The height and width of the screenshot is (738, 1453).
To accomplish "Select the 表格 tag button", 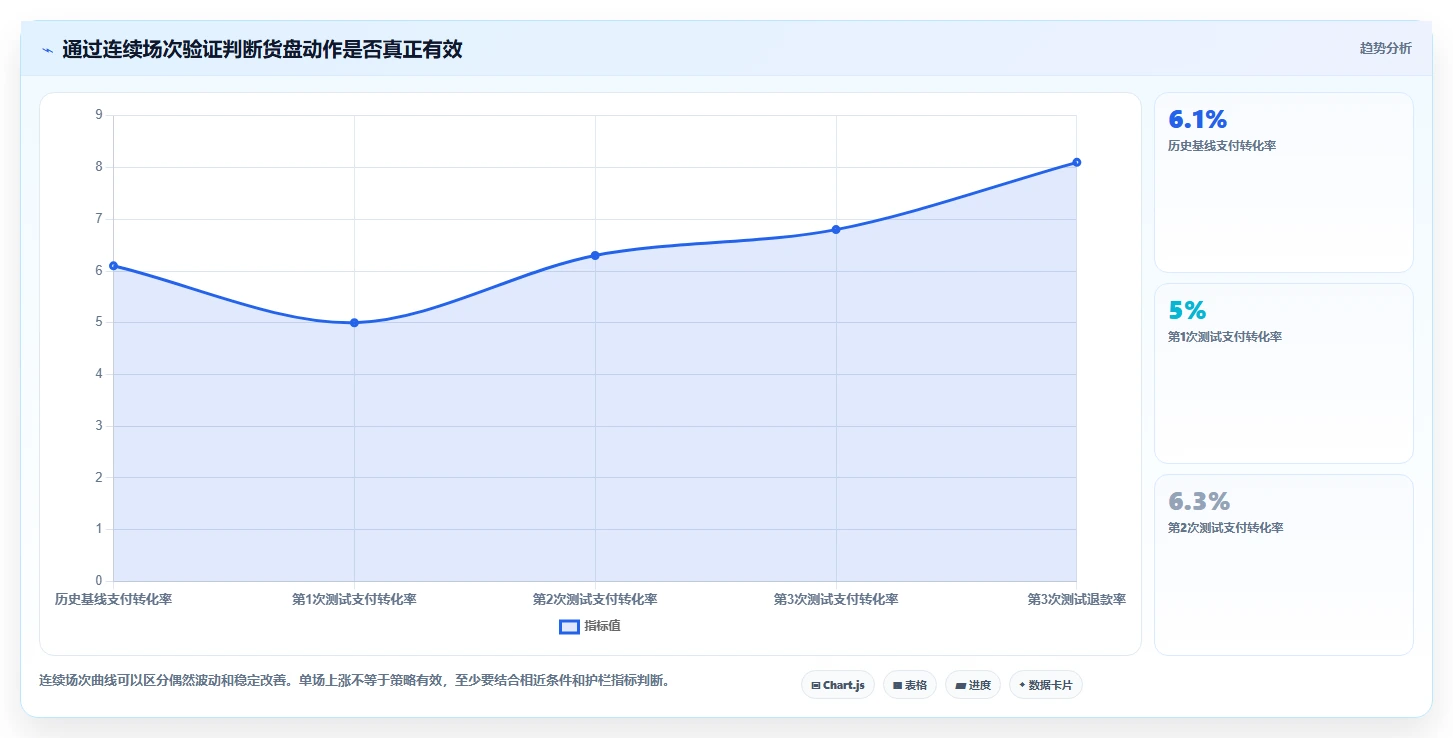I will coord(909,685).
